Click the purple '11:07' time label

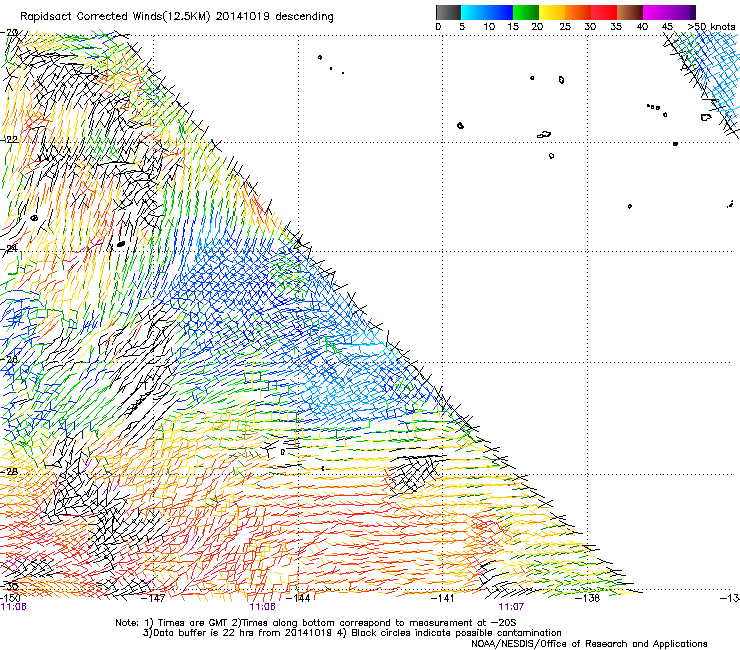tap(511, 607)
